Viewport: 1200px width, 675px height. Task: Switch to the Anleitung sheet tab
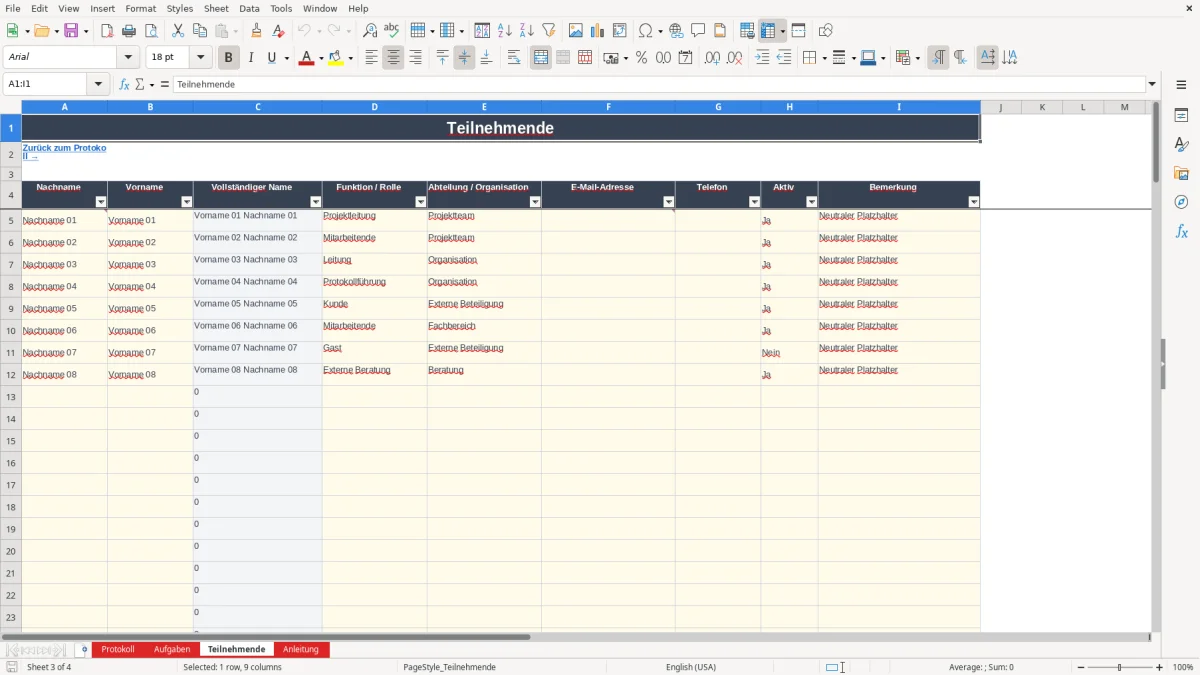(301, 649)
